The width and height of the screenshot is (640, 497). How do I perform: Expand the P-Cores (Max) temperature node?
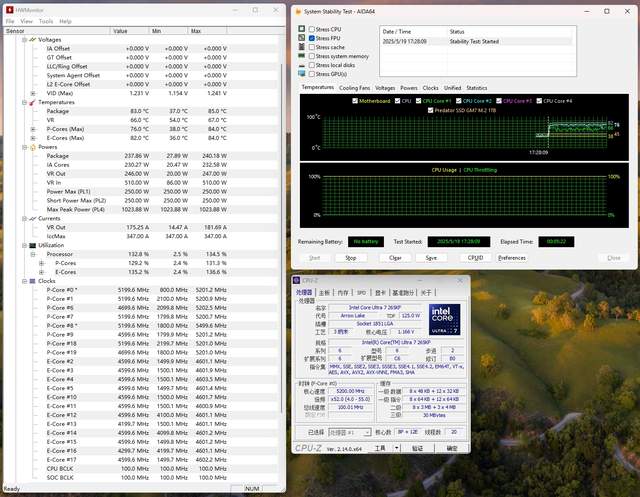coord(30,129)
